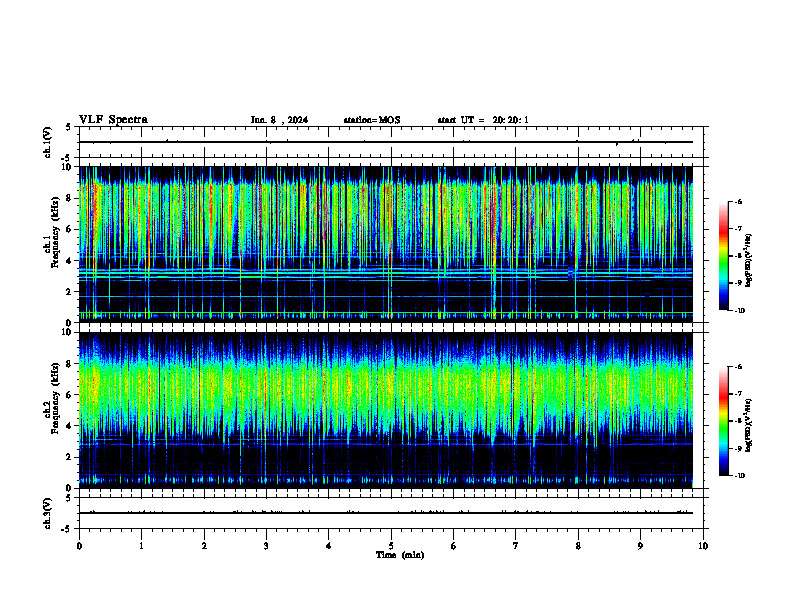Click the "-6" label on ch.2 color bar

[738, 367]
